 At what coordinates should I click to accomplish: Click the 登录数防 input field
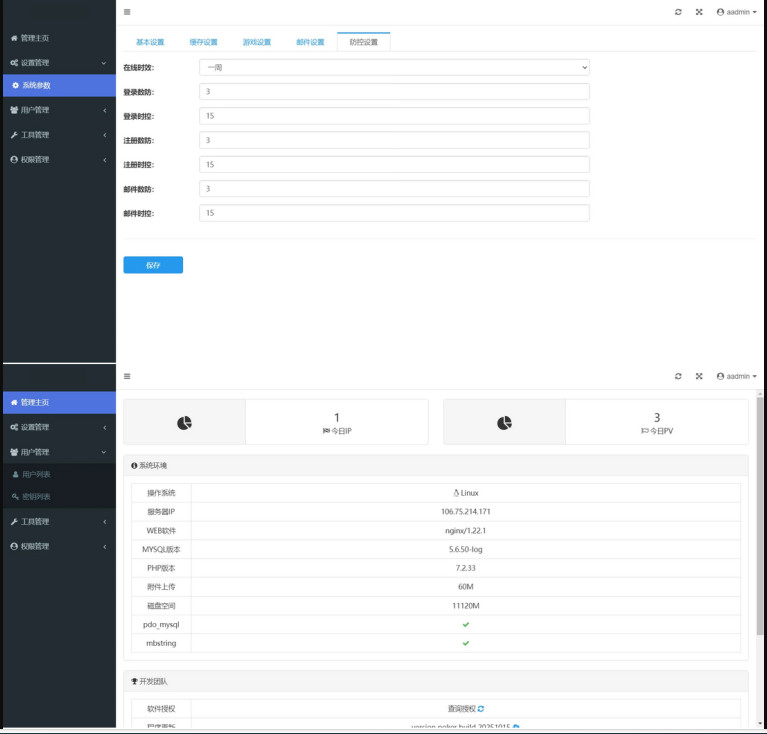pos(394,92)
